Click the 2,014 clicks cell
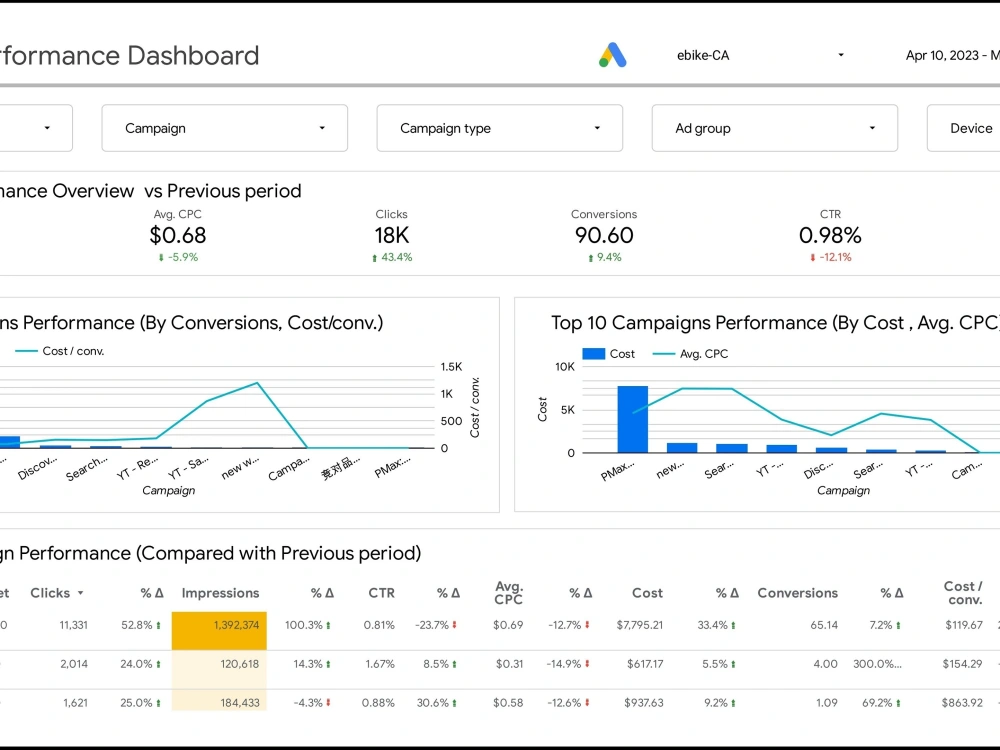1000x750 pixels. [x=74, y=664]
